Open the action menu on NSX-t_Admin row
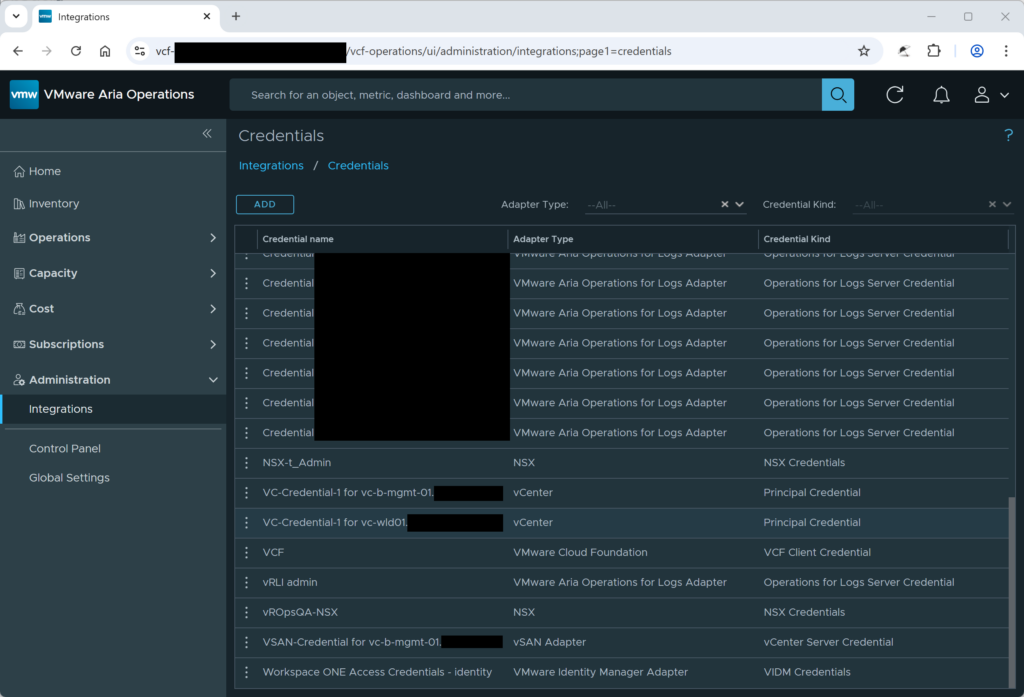1024x697 pixels. [246, 462]
